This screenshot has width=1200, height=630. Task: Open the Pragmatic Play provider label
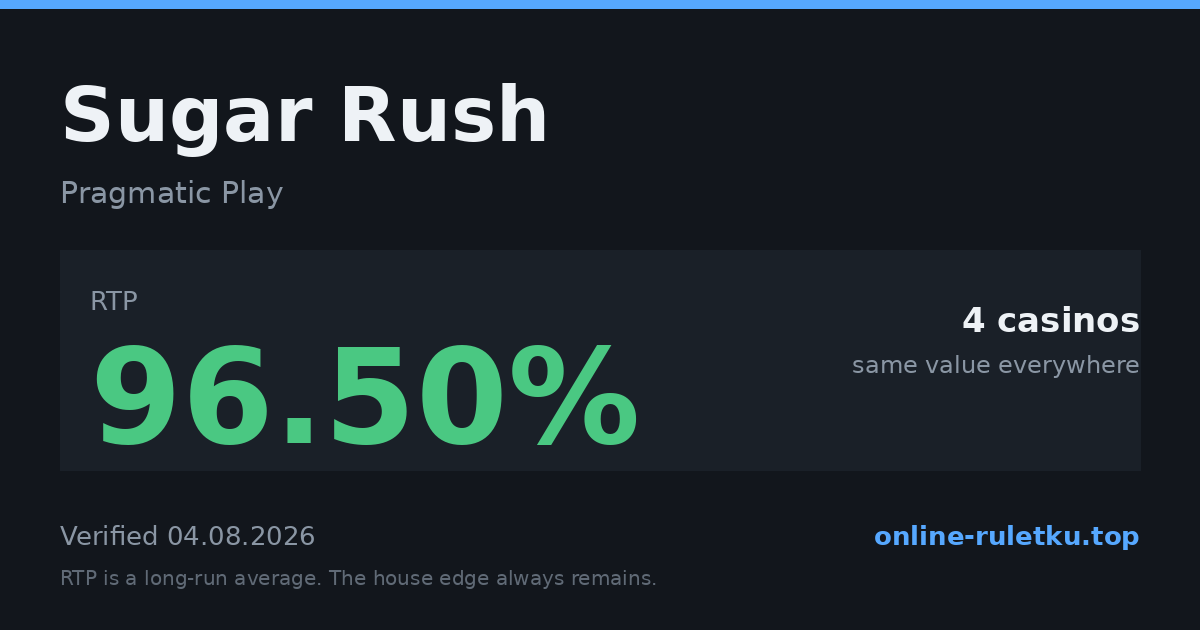pos(172,193)
